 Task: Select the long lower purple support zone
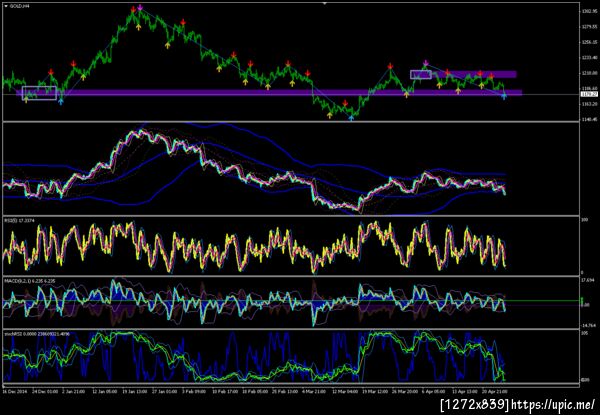(x=269, y=93)
